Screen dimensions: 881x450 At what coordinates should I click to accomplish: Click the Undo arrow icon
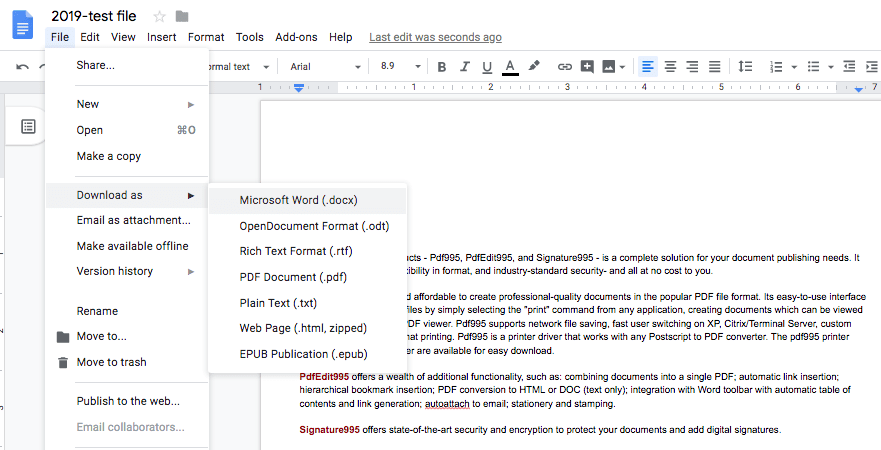22,67
